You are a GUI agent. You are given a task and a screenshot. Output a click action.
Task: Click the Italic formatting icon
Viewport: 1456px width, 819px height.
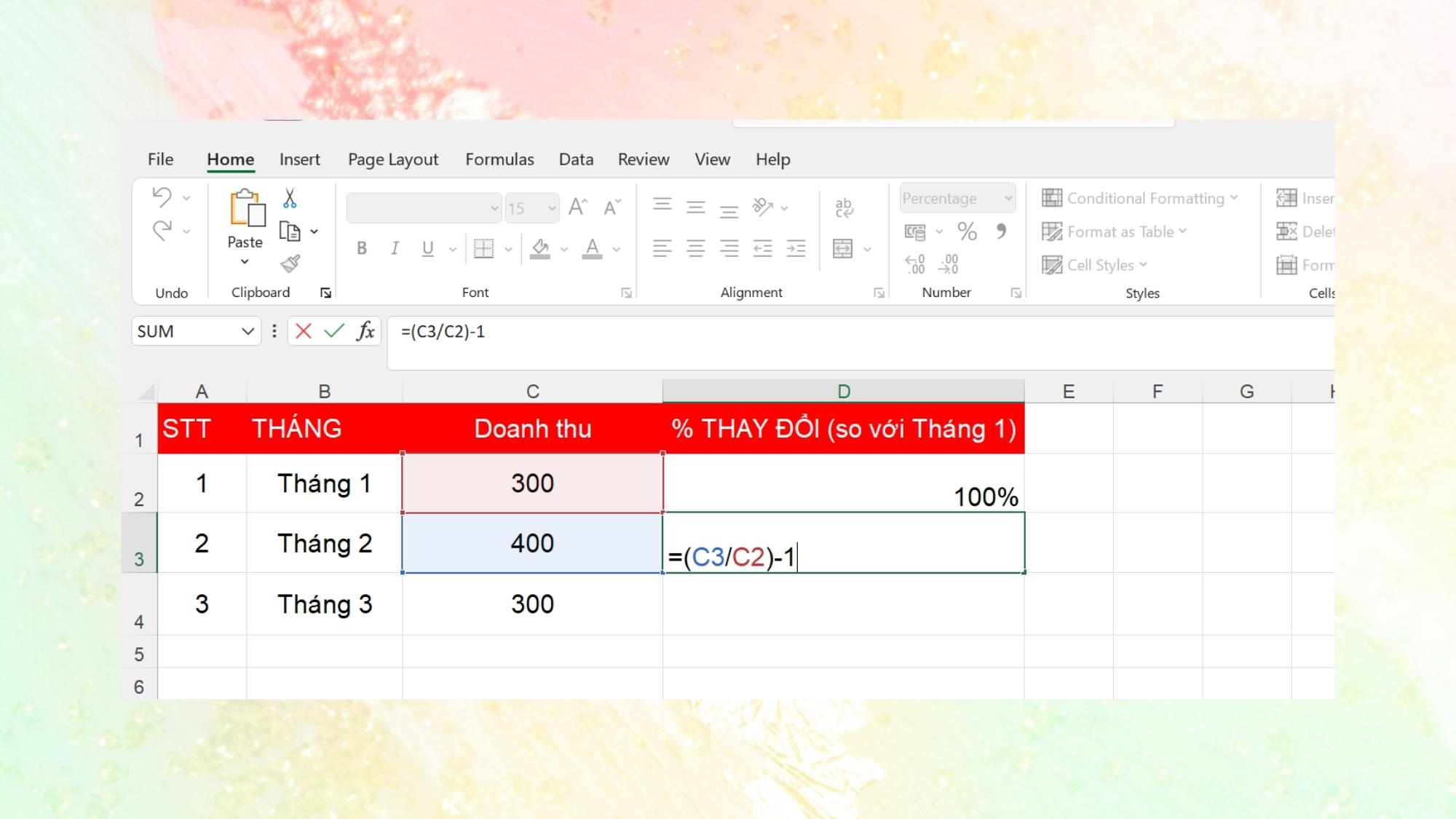click(x=394, y=248)
